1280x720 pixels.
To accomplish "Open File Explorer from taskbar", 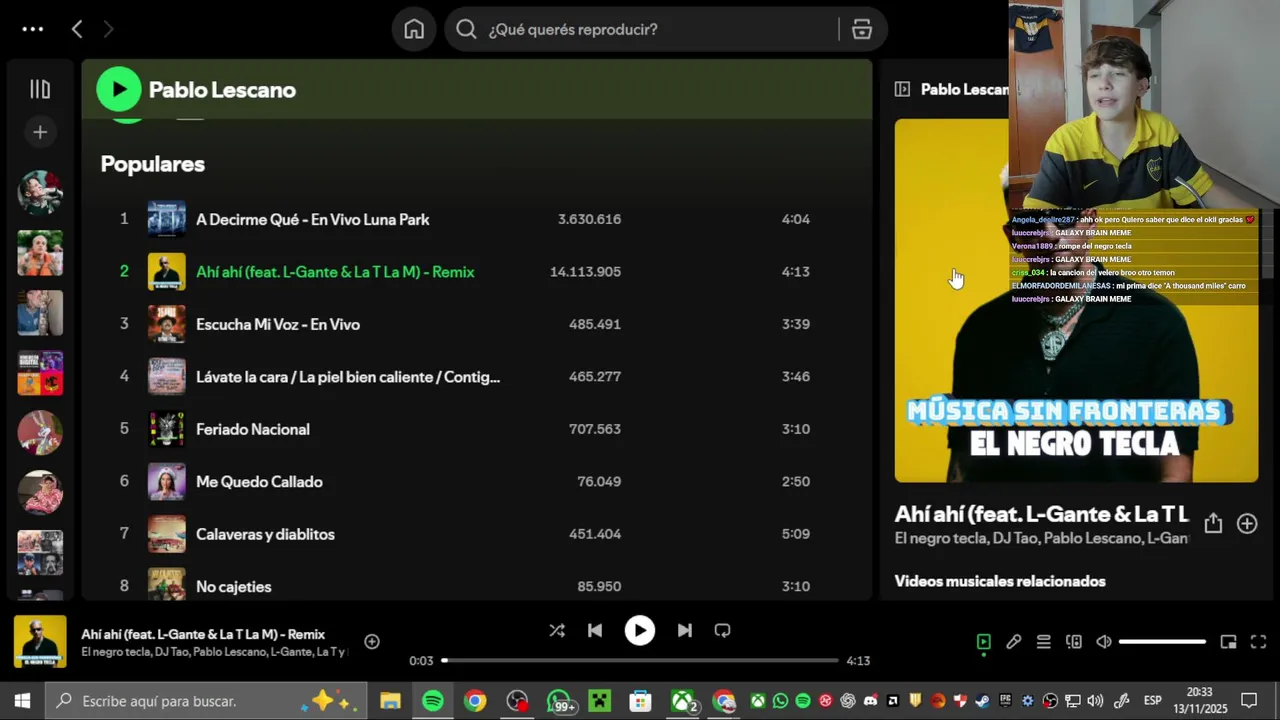I will pos(390,701).
